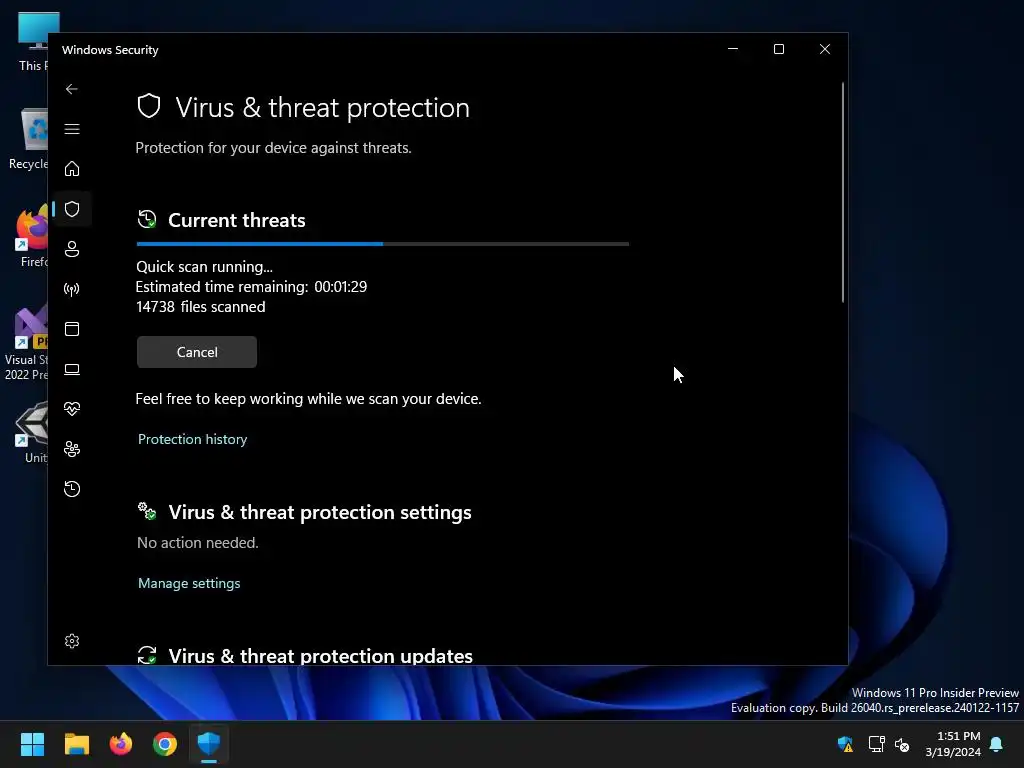Open Firewall & network protection sidebar icon
Viewport: 1024px width, 768px height.
pos(72,289)
